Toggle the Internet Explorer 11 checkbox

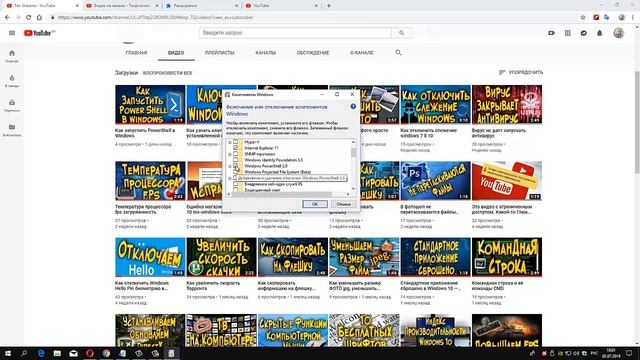tap(236, 148)
